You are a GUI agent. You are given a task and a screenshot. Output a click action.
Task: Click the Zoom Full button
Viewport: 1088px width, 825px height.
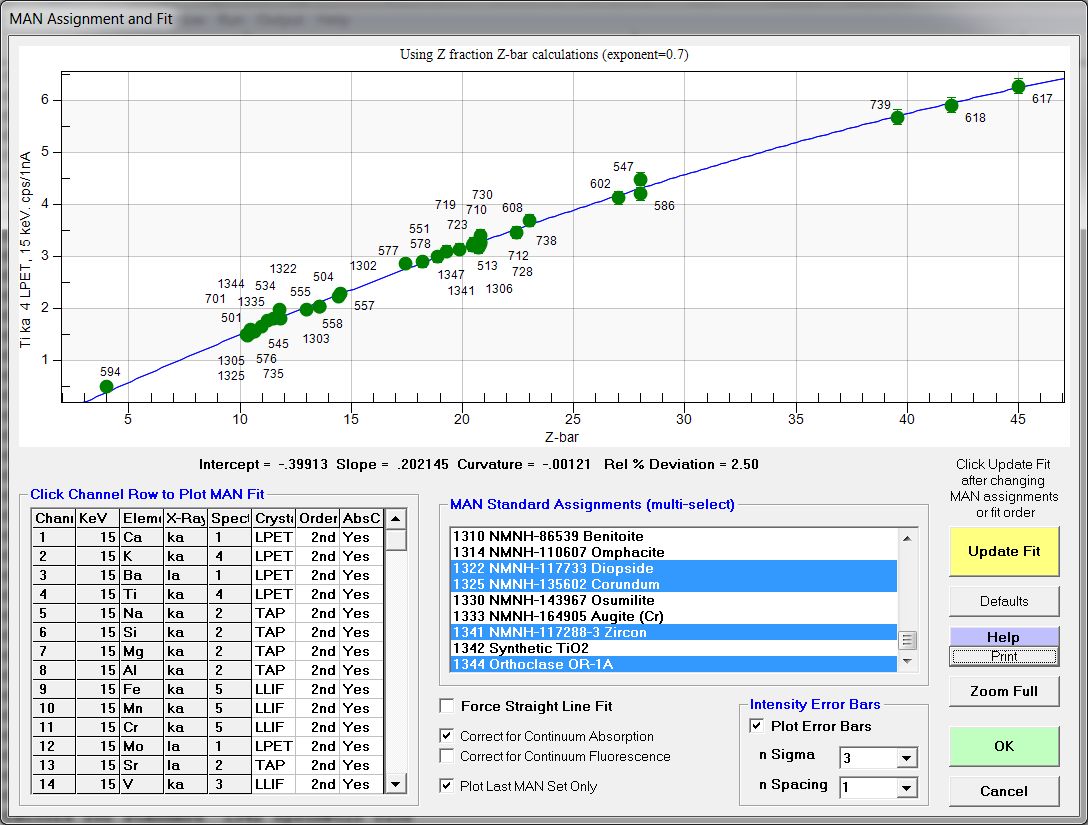tap(1004, 691)
